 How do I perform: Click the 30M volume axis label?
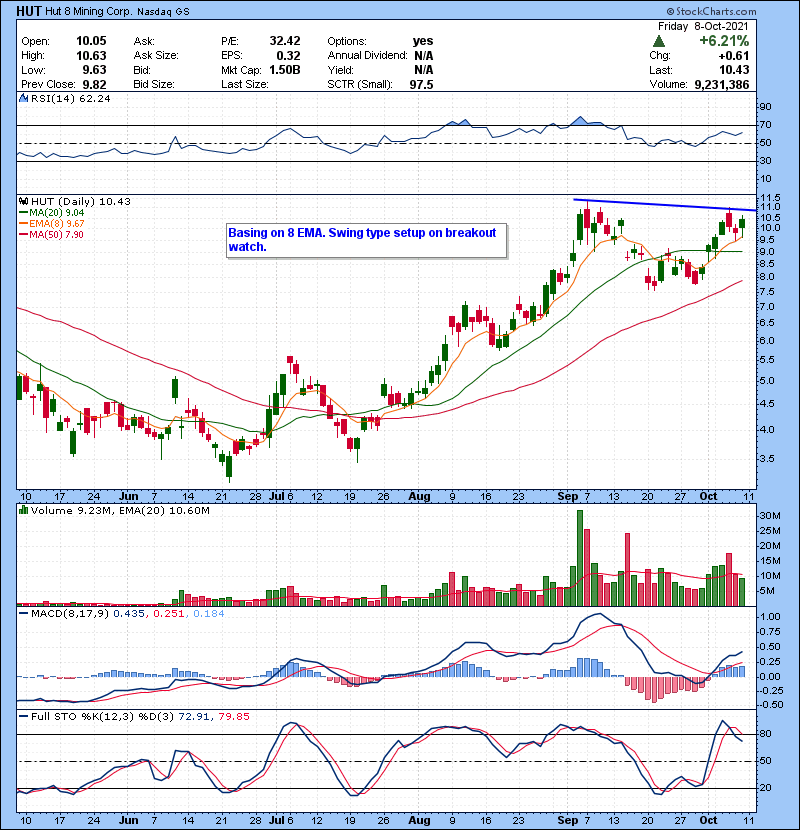coord(770,516)
